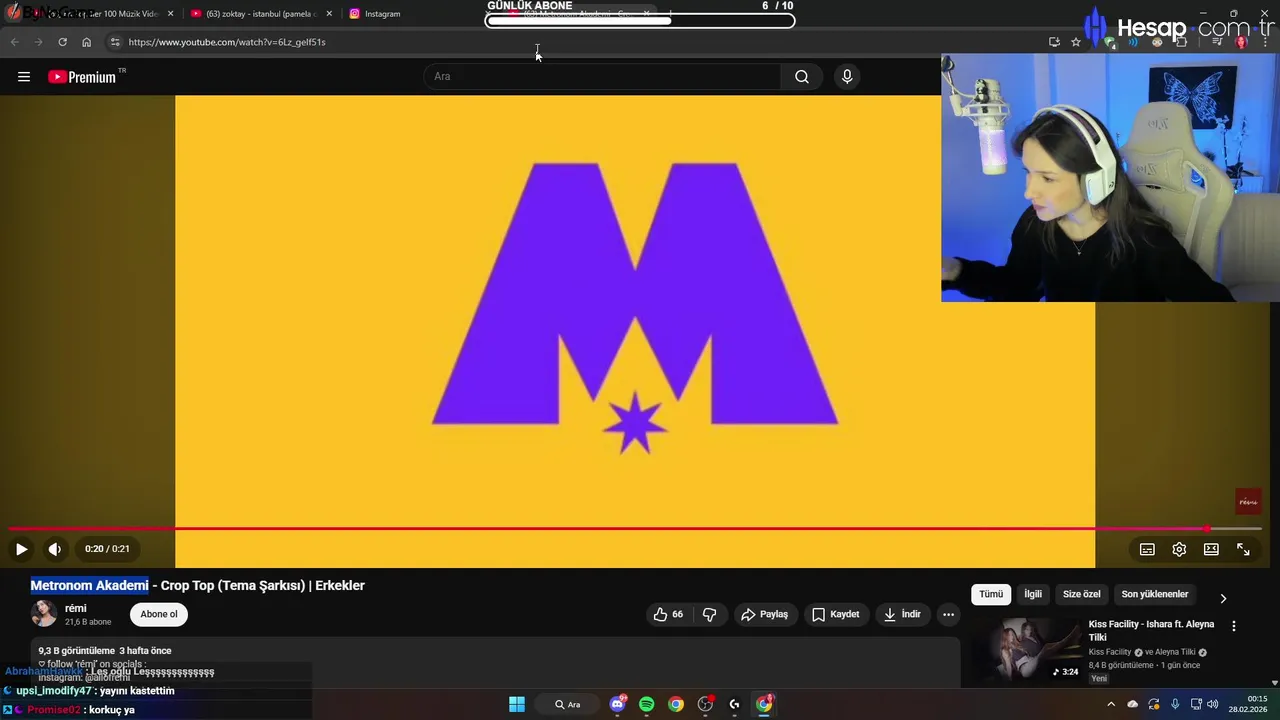
Task: Go back with the browser back arrow
Action: [14, 42]
